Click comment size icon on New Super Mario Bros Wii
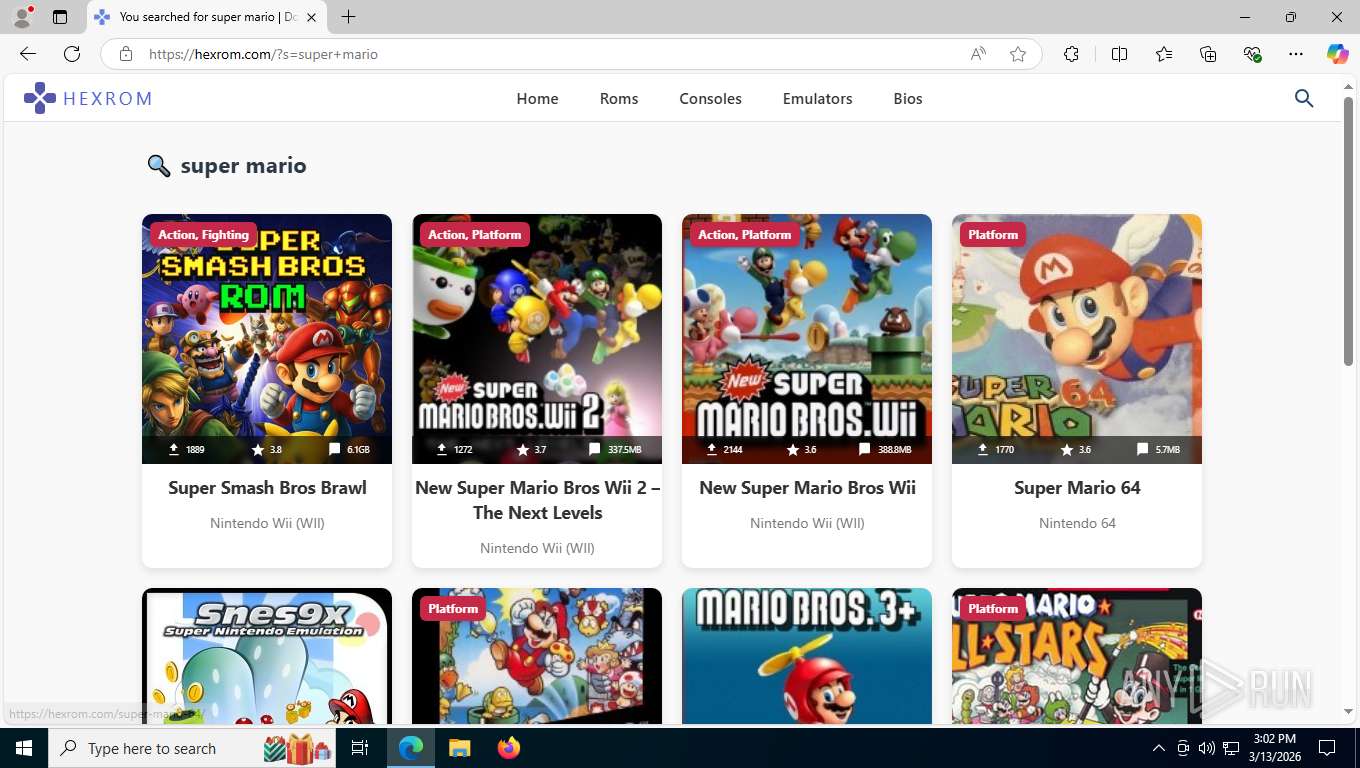The height and width of the screenshot is (768, 1360). click(x=864, y=450)
